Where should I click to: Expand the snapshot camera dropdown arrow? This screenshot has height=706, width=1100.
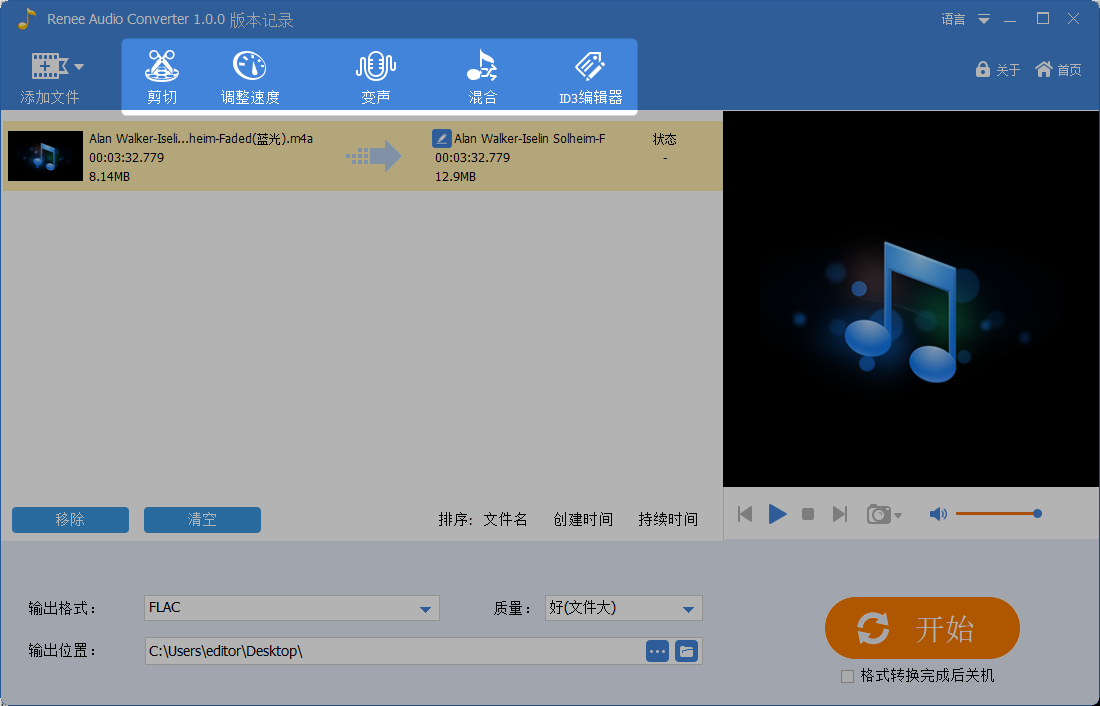click(898, 516)
